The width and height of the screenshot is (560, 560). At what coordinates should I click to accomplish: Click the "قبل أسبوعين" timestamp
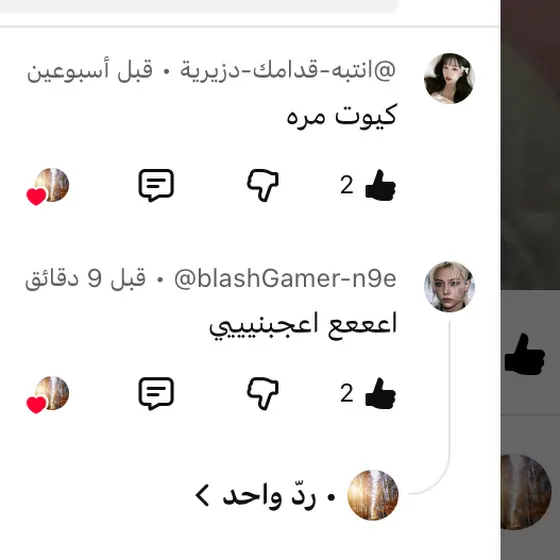(x=90, y=71)
